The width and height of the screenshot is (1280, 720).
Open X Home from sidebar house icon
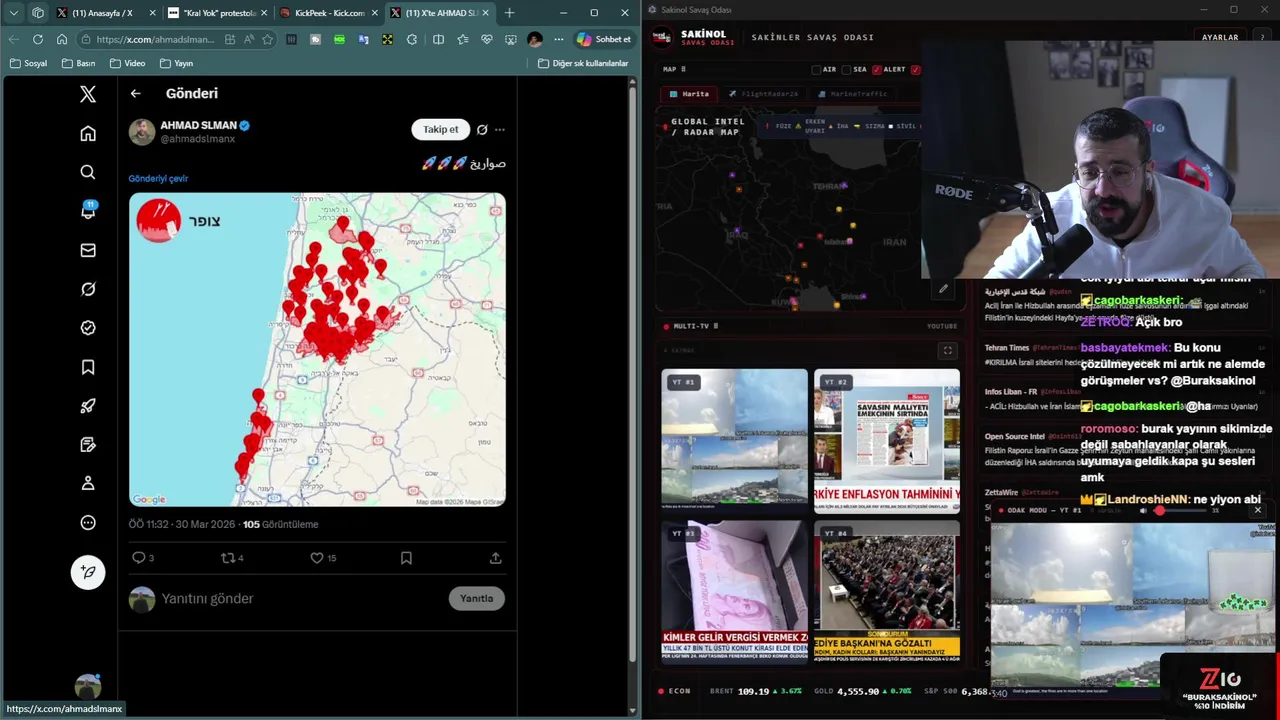coord(88,133)
